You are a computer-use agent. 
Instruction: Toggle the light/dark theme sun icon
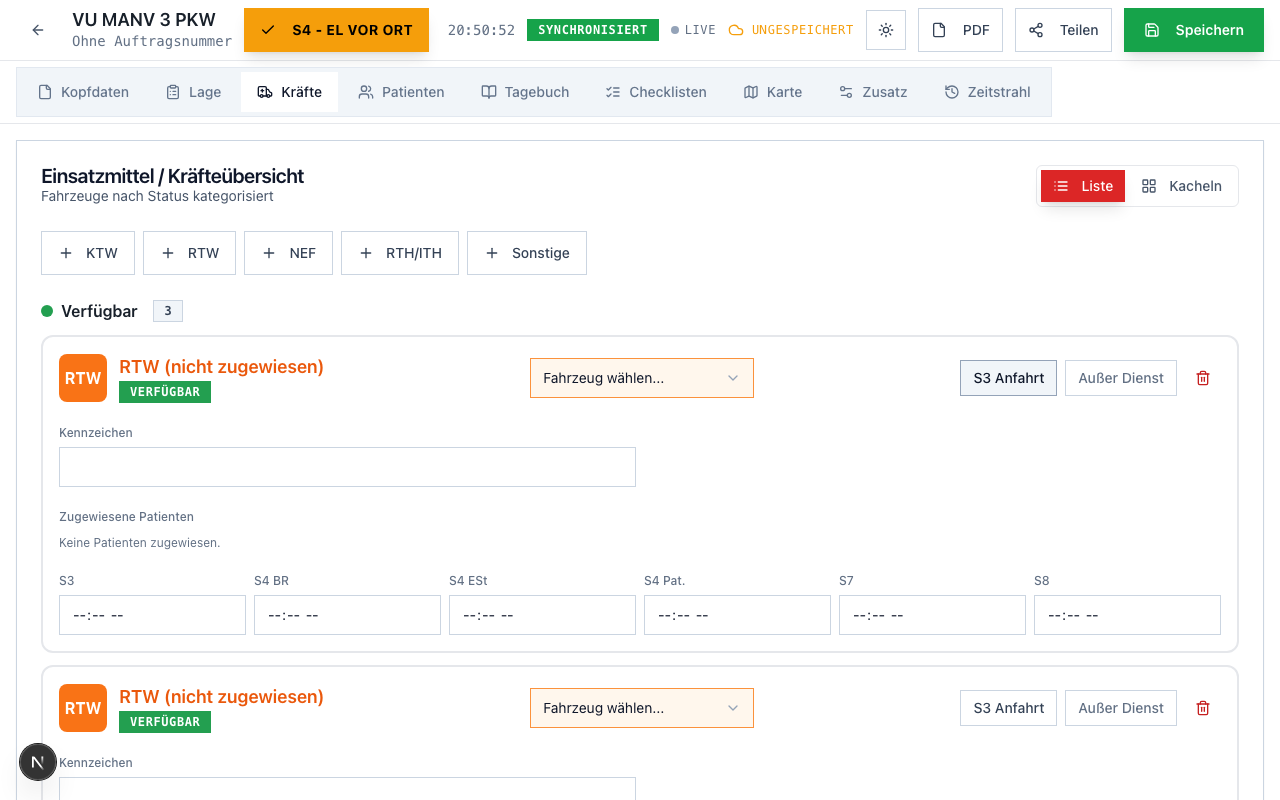click(x=886, y=30)
